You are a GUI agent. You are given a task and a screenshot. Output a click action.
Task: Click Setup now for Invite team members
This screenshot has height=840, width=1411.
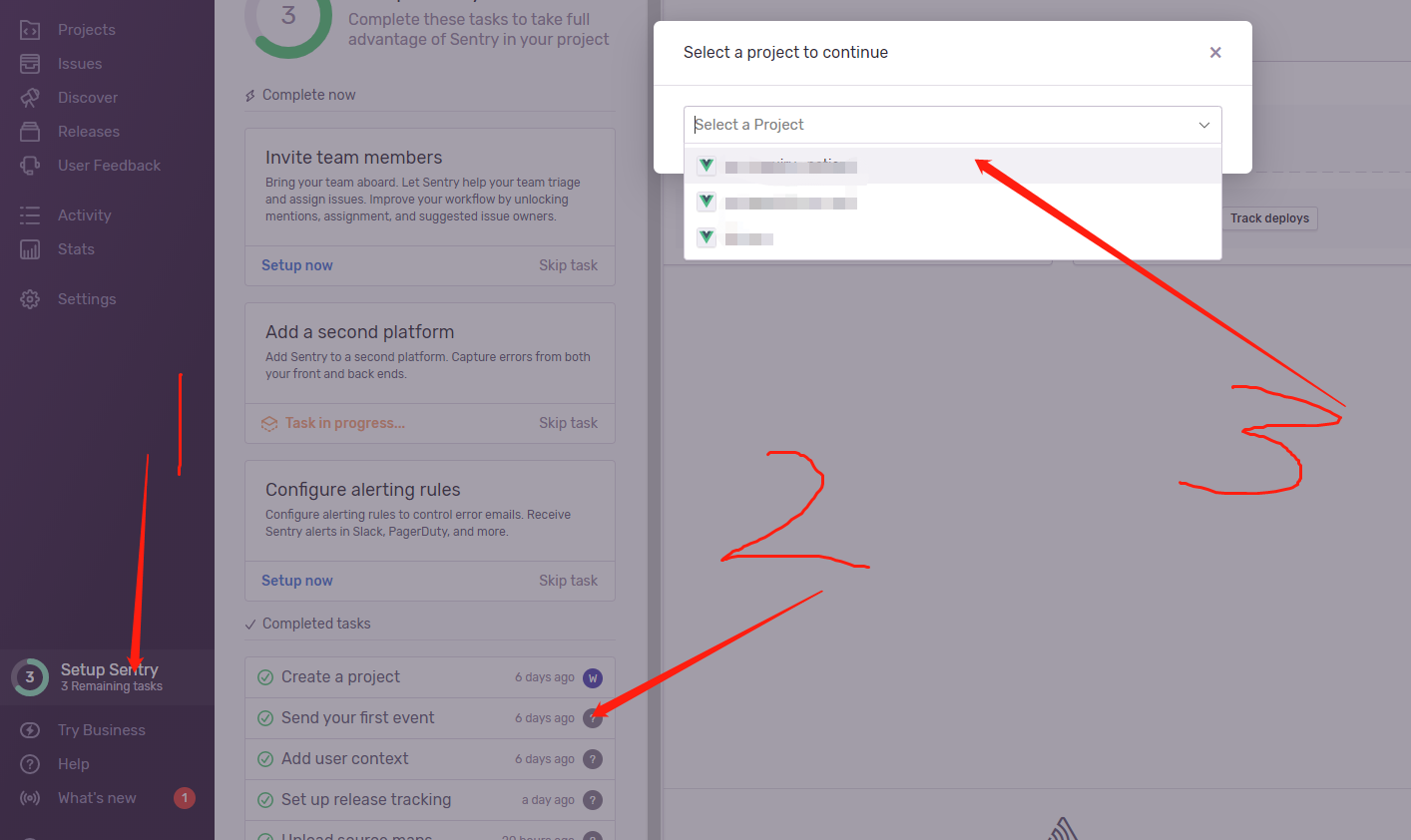pyautogui.click(x=297, y=265)
